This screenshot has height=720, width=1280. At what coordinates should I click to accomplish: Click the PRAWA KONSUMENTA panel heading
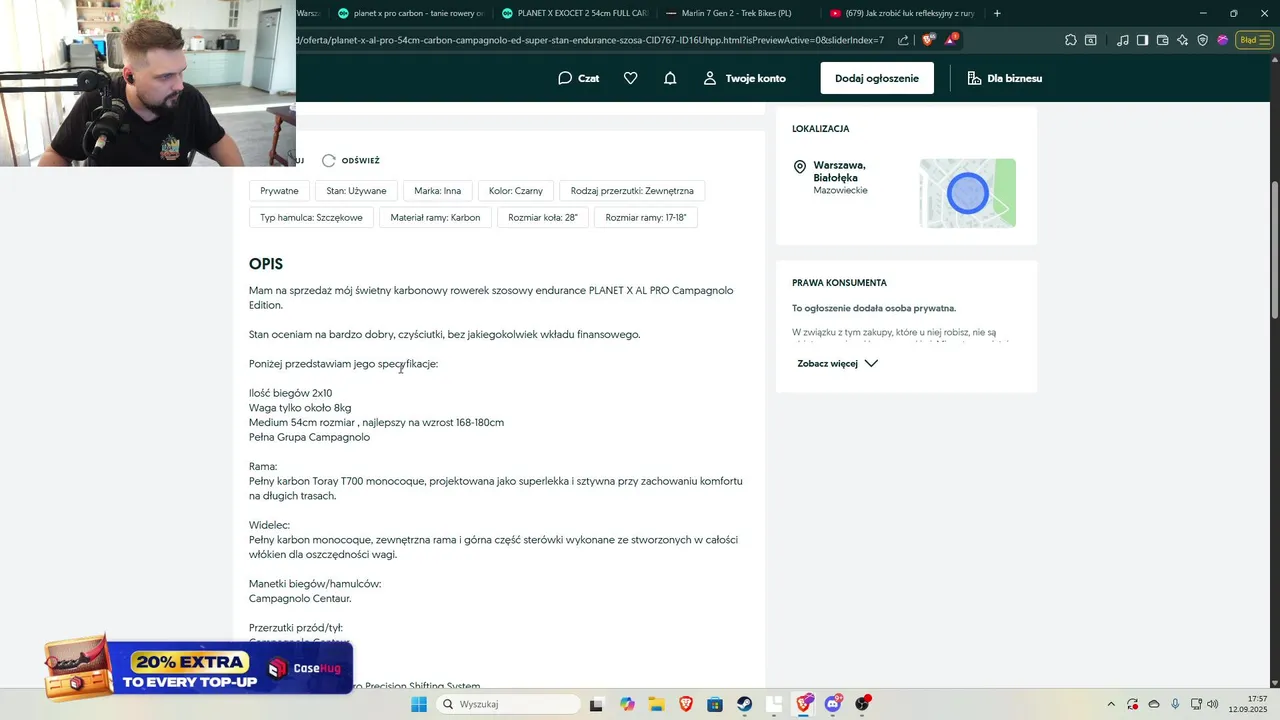tap(840, 283)
